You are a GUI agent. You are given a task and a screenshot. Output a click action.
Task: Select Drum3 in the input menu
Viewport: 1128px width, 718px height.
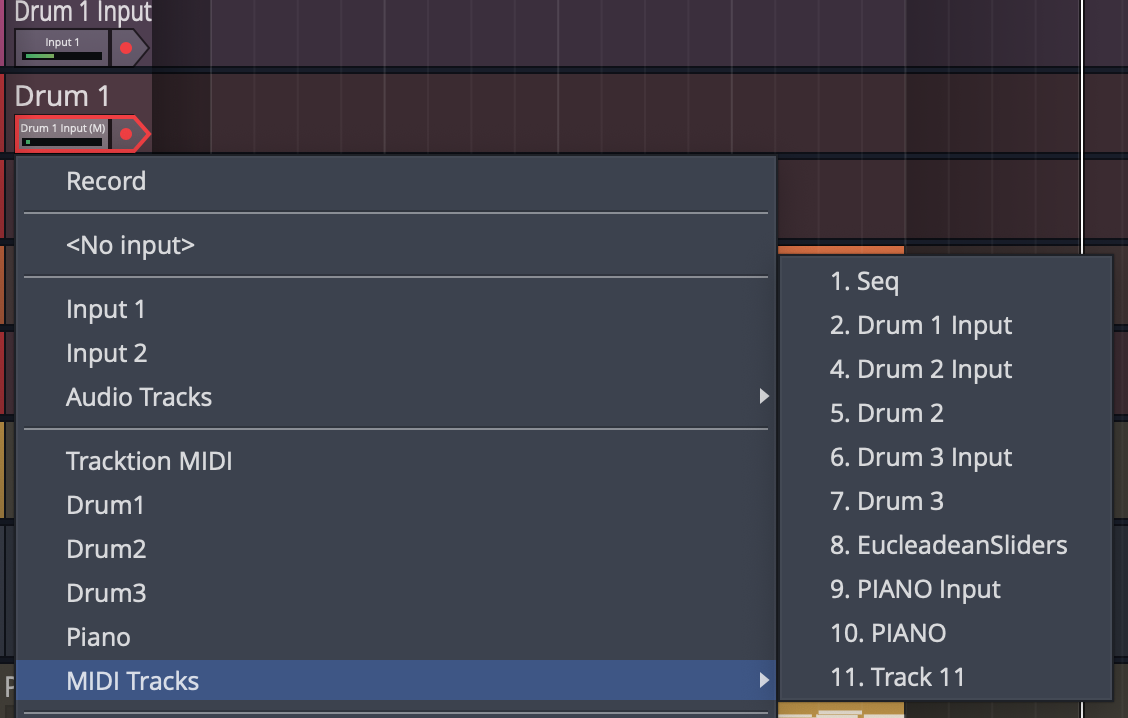(106, 593)
